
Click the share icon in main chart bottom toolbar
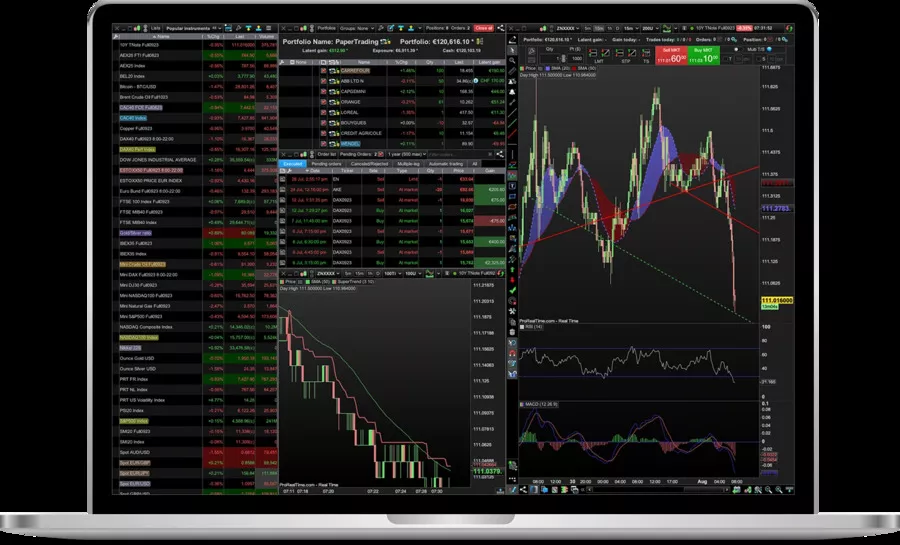coord(523,489)
